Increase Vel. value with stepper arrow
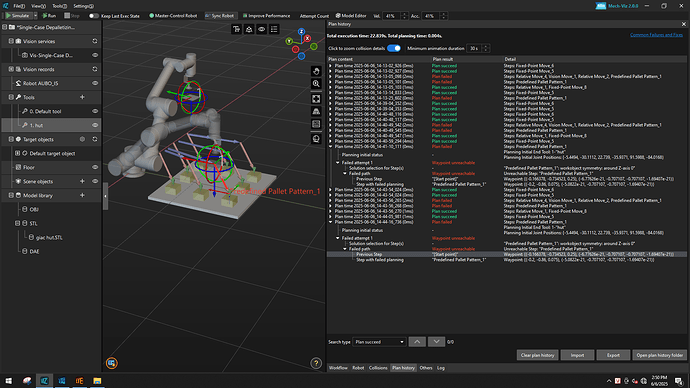 tap(404, 14)
